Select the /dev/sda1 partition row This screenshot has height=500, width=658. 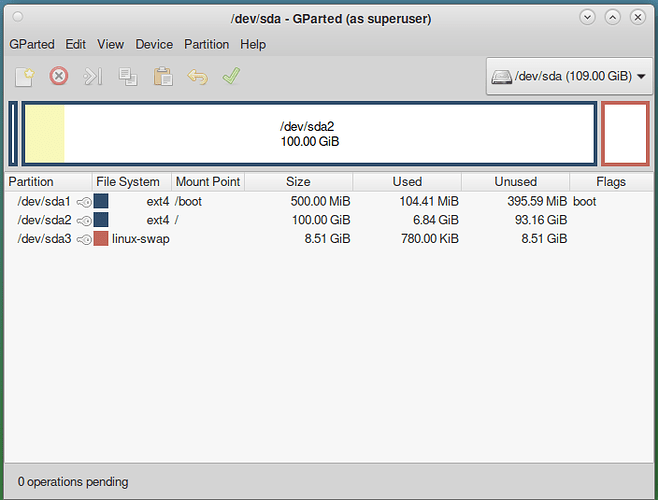(329, 202)
